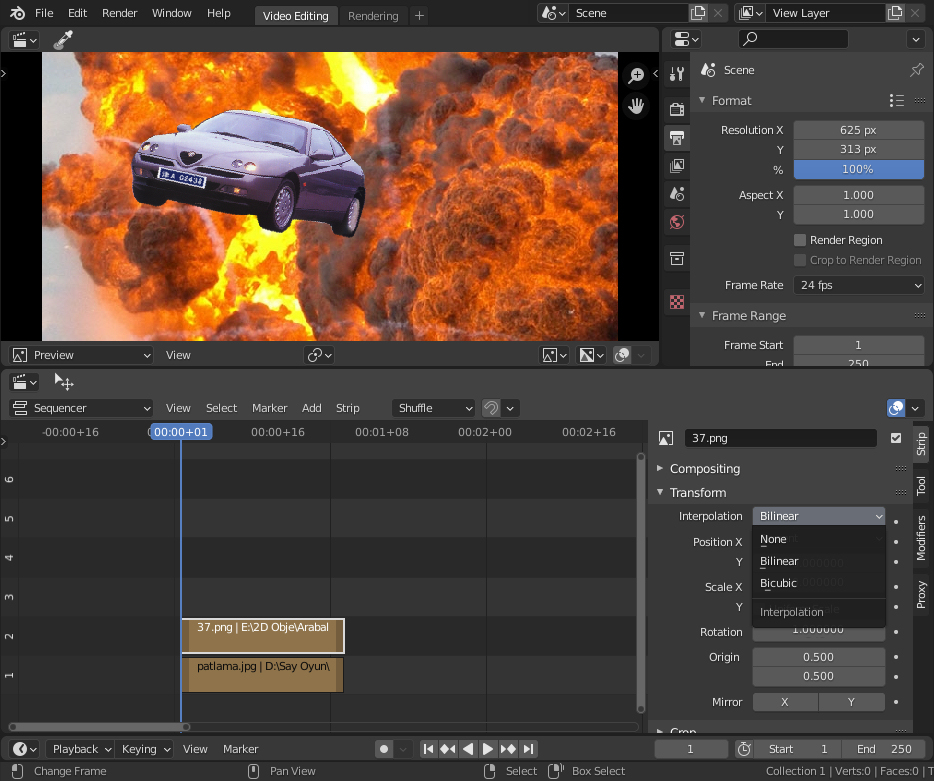This screenshot has height=781, width=934.
Task: Open the Shuffle overlap mode dropdown
Action: click(434, 408)
